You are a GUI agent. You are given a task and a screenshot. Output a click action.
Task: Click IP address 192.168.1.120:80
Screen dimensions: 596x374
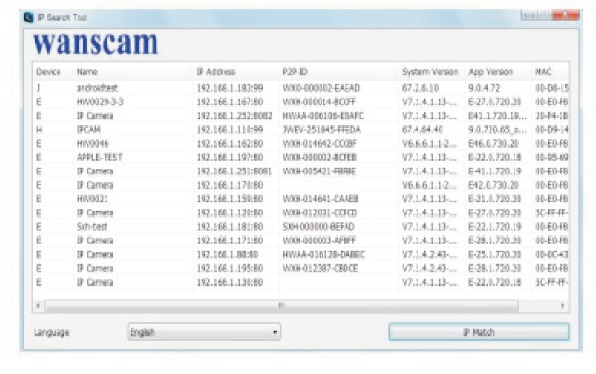230,213
